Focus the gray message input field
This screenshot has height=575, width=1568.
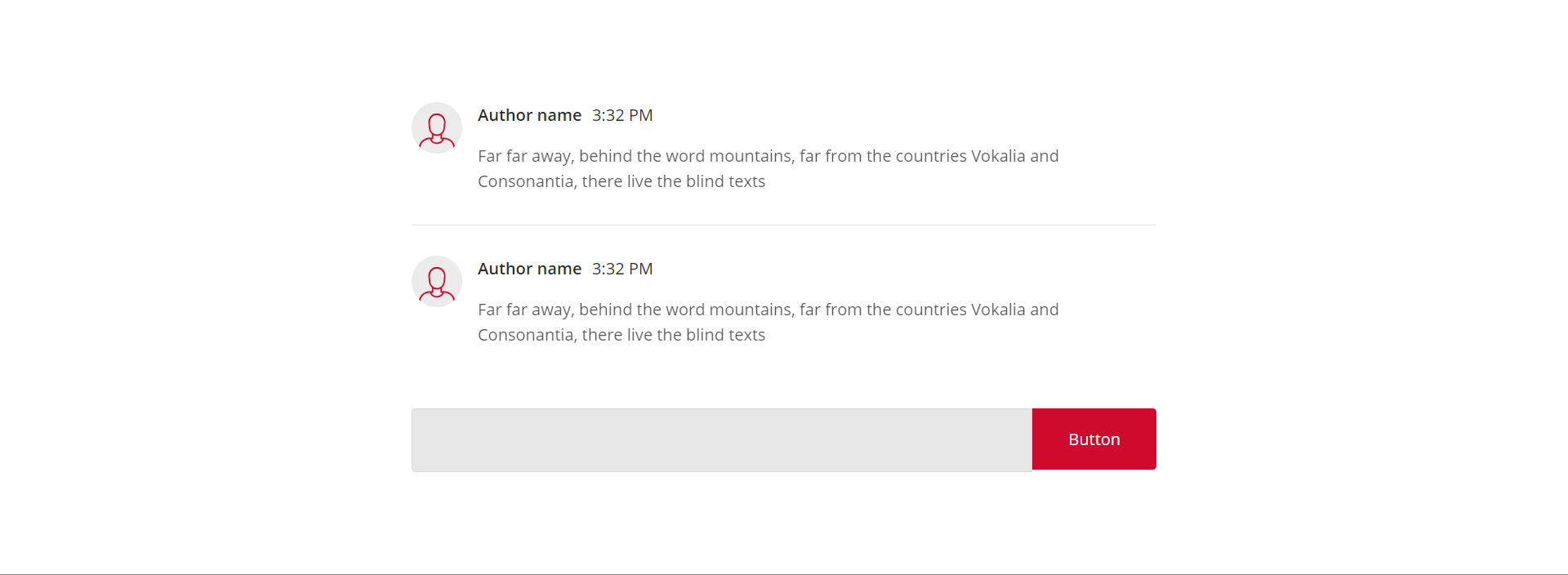[722, 439]
